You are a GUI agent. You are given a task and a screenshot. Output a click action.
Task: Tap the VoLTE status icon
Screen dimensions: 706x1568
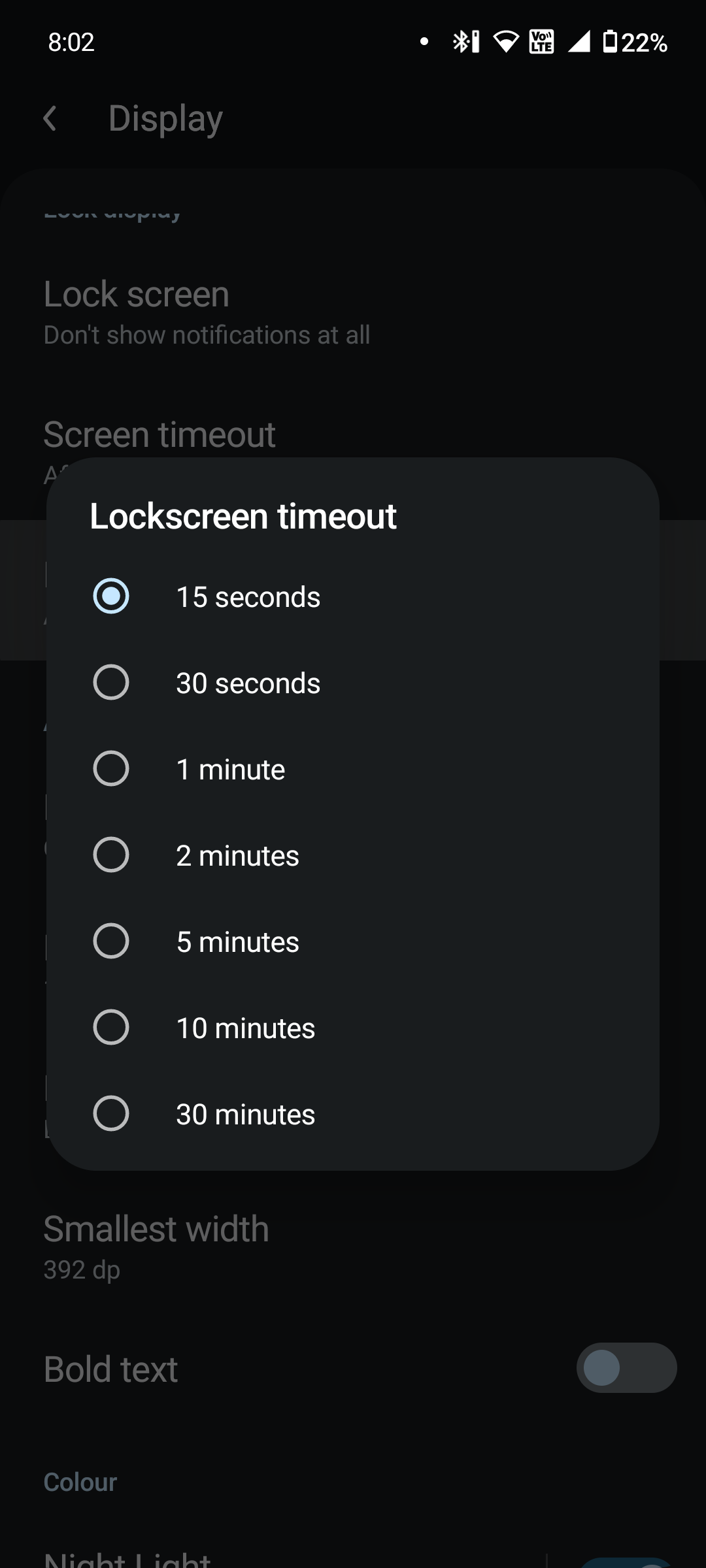click(541, 42)
